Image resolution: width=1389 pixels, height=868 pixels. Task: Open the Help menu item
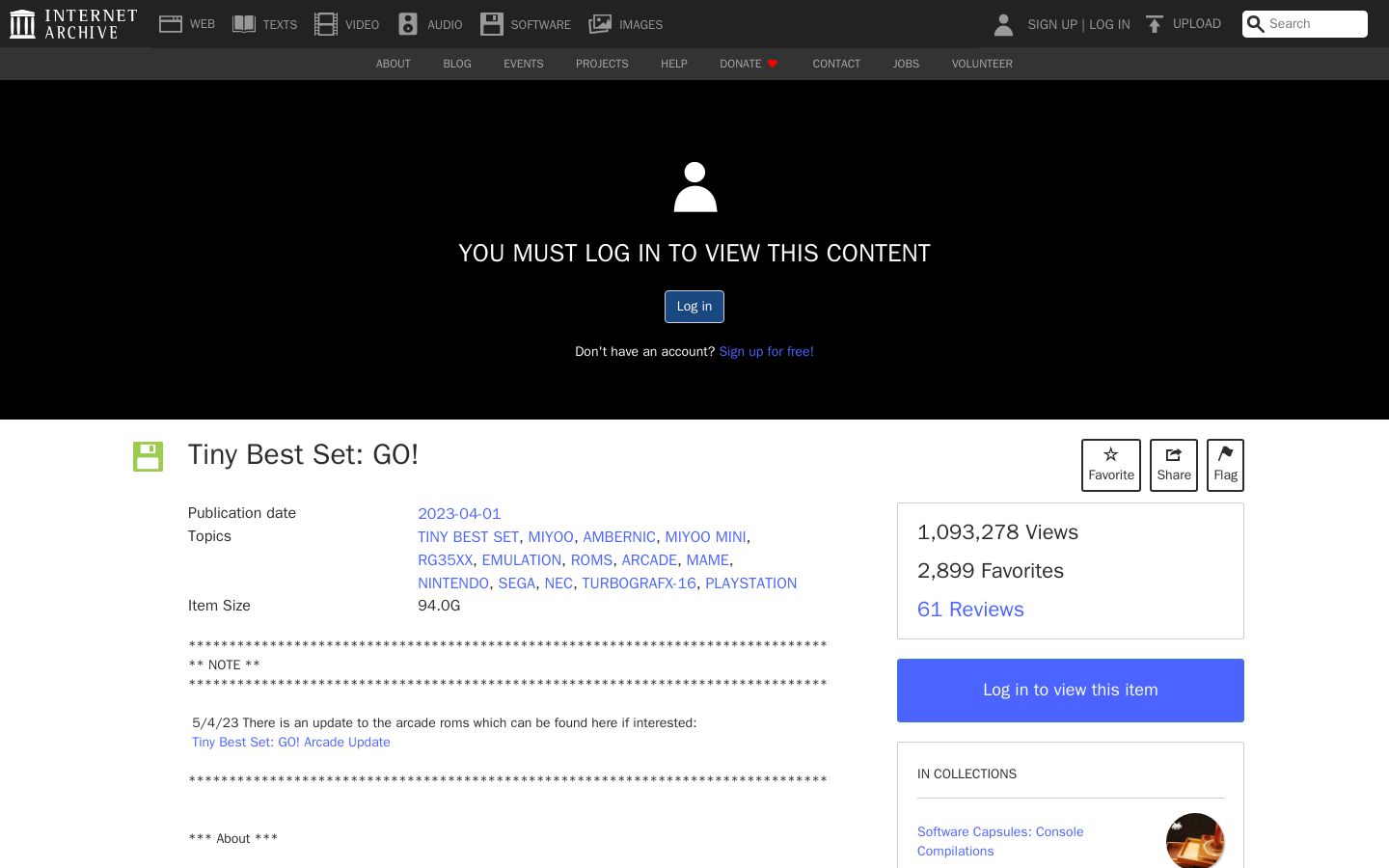point(674,64)
